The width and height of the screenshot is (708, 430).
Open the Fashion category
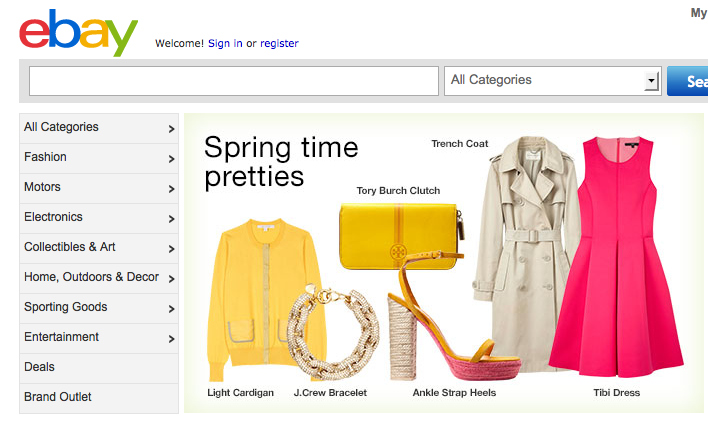click(x=99, y=159)
